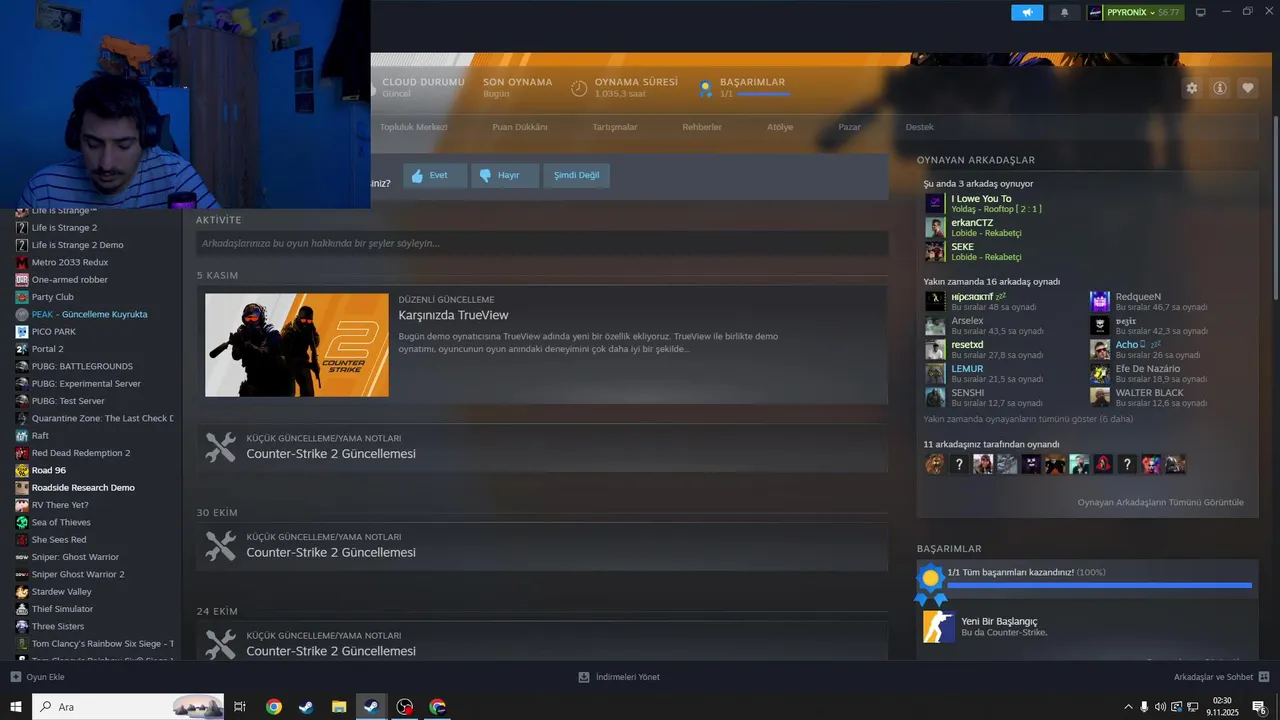Image resolution: width=1280 pixels, height=720 pixels.
Task: Select Stardew Valley in library
Action: tap(61, 592)
